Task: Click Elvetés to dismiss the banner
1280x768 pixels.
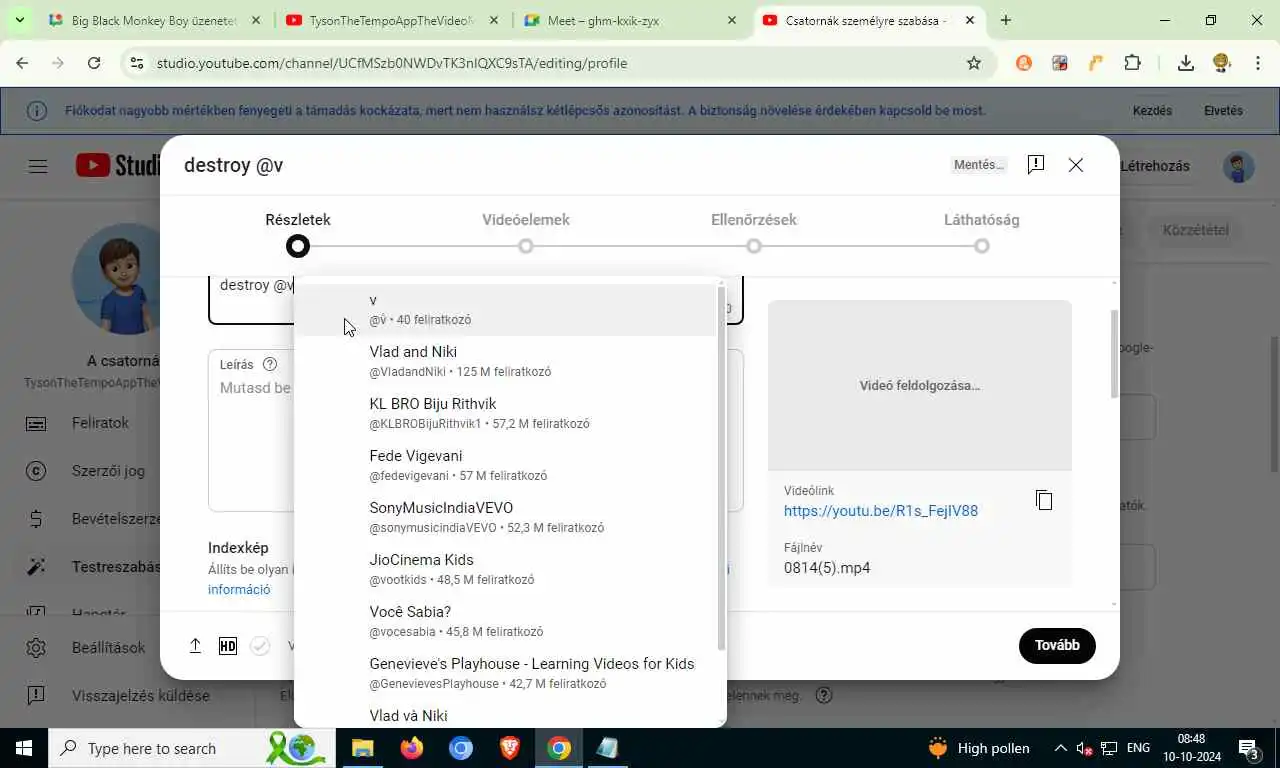Action: (1223, 111)
